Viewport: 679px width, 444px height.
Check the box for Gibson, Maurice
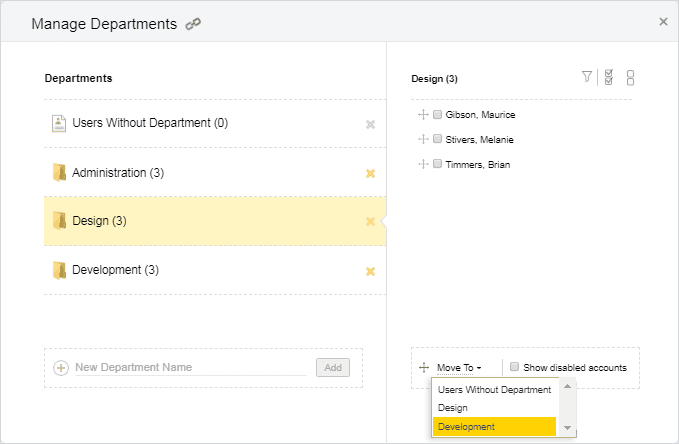(x=437, y=114)
